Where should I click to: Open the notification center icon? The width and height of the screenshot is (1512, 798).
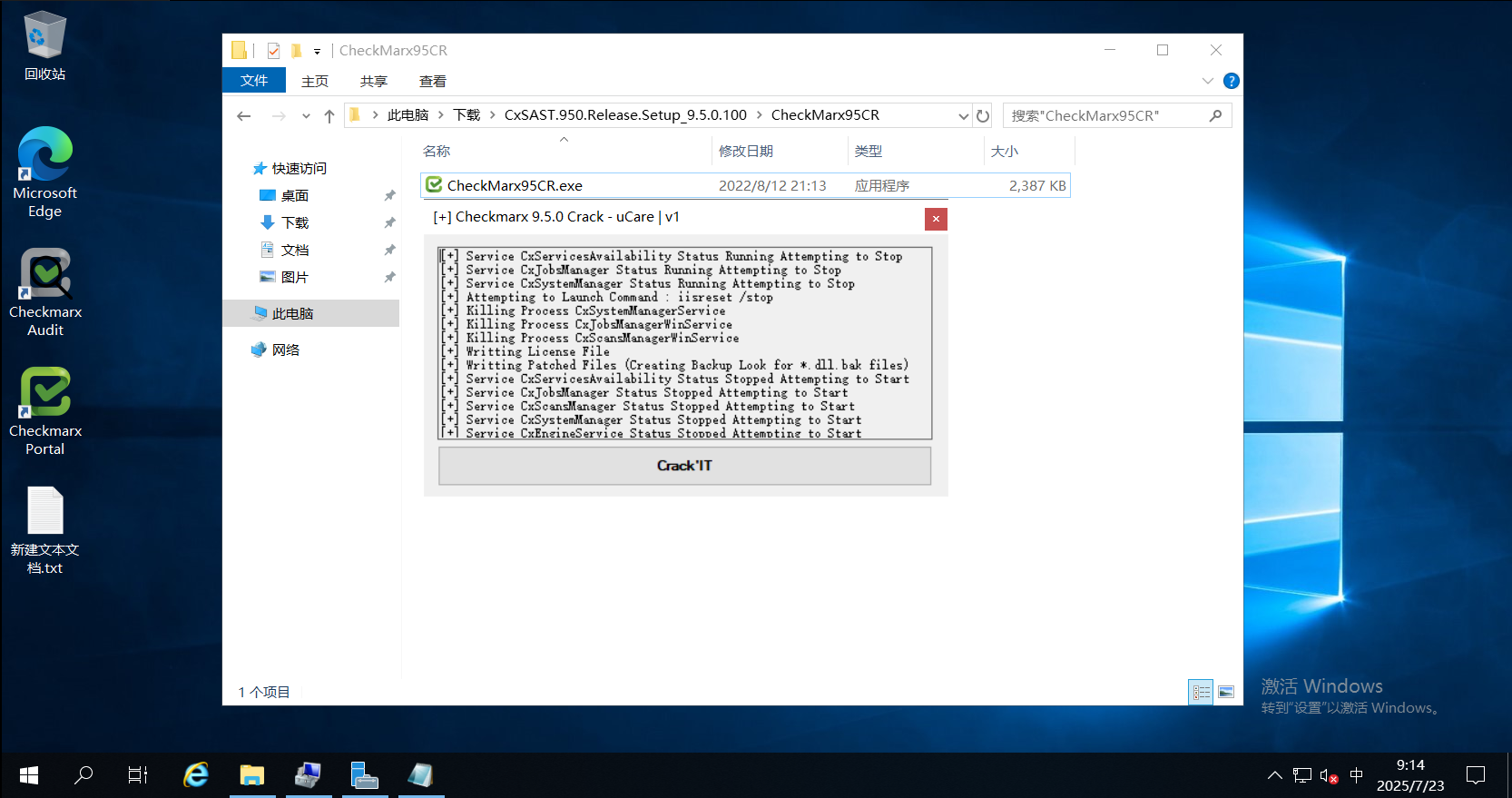click(1477, 775)
